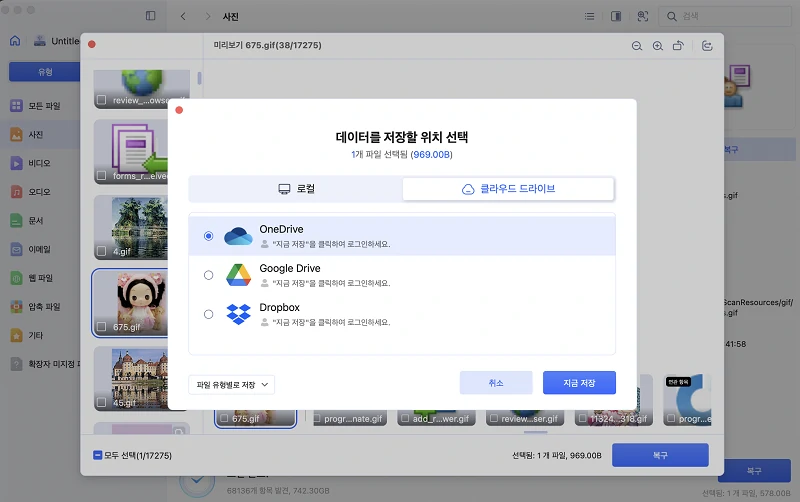Image resolution: width=800 pixels, height=502 pixels.
Task: Click the home icon in main window
Action: pyautogui.click(x=15, y=41)
